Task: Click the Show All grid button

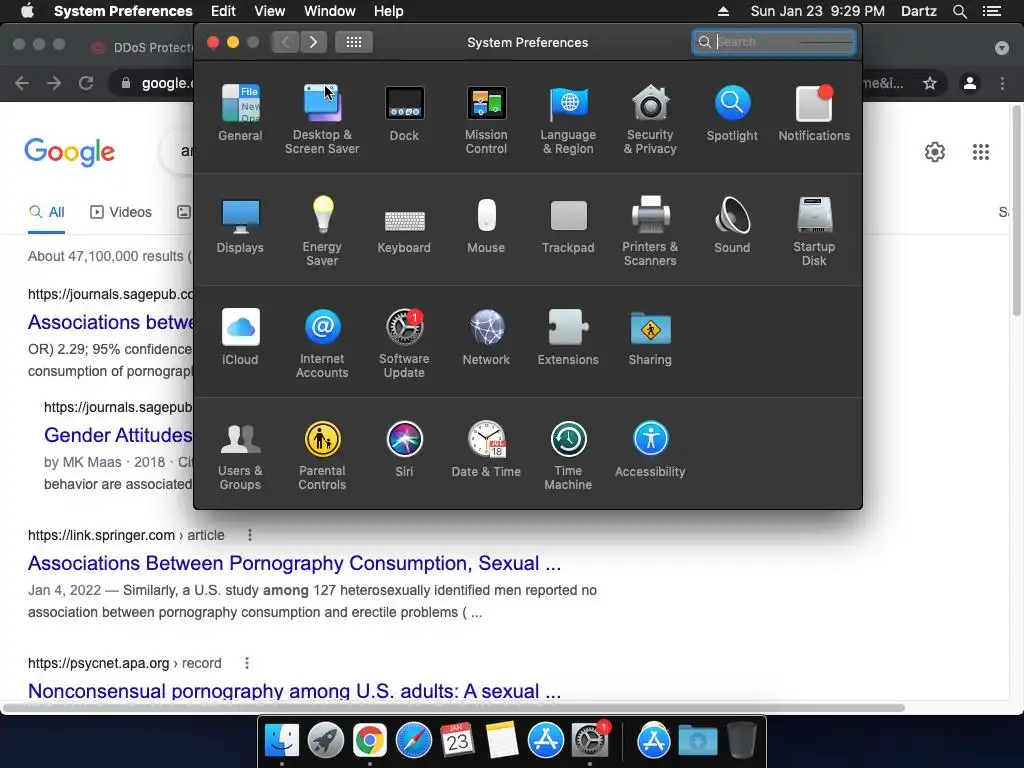Action: click(354, 42)
